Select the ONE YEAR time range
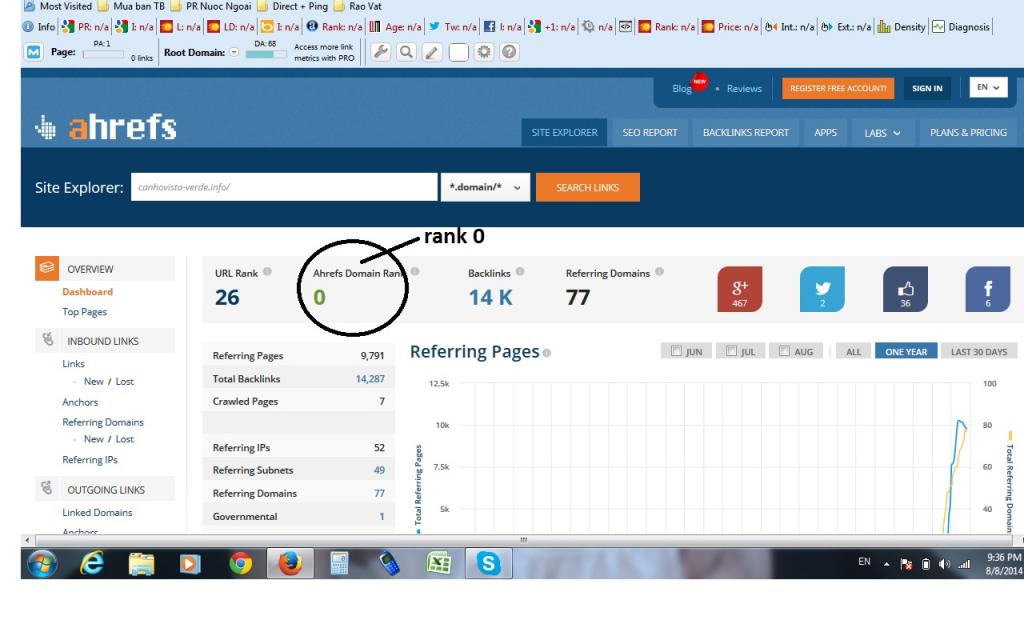 (906, 351)
